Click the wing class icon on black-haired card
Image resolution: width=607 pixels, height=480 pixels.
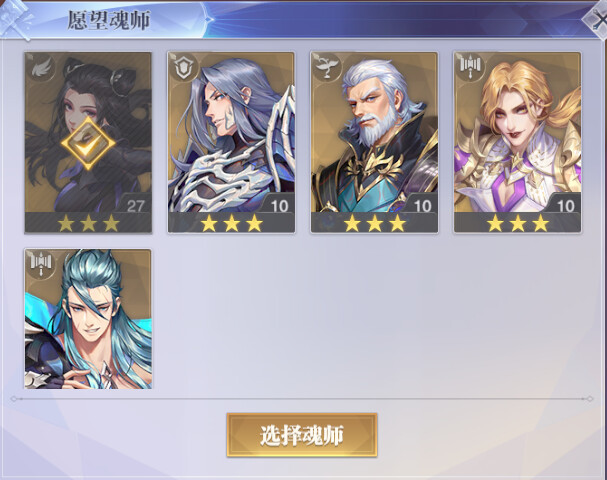[x=39, y=68]
